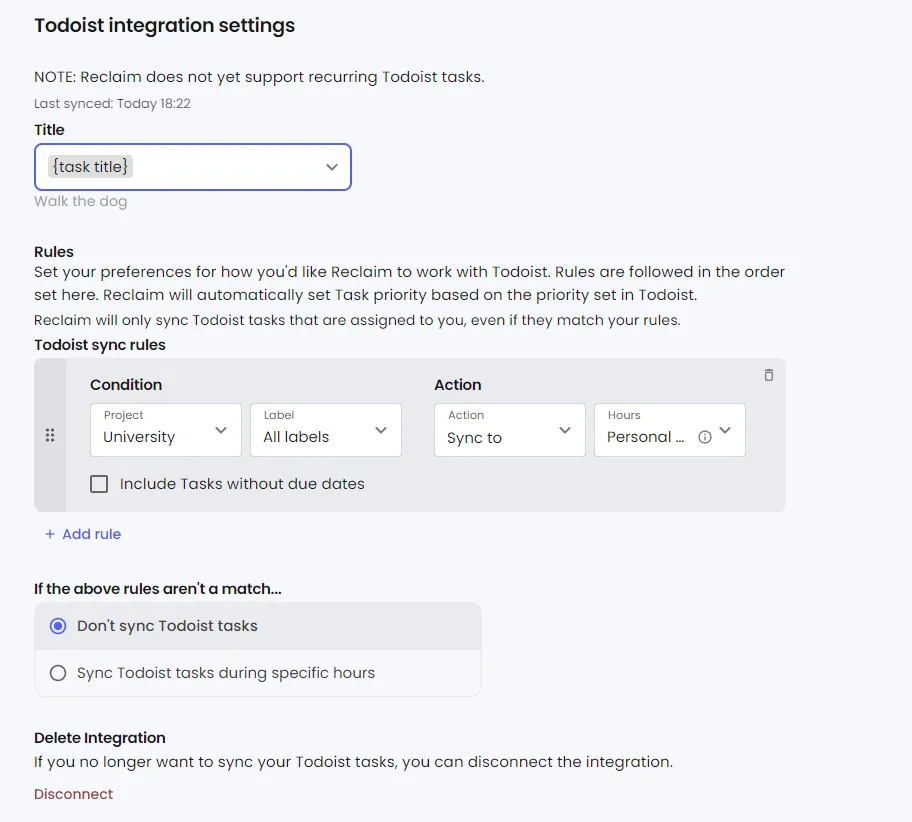Click the NOTE about recurring Todoist tasks

tap(259, 77)
